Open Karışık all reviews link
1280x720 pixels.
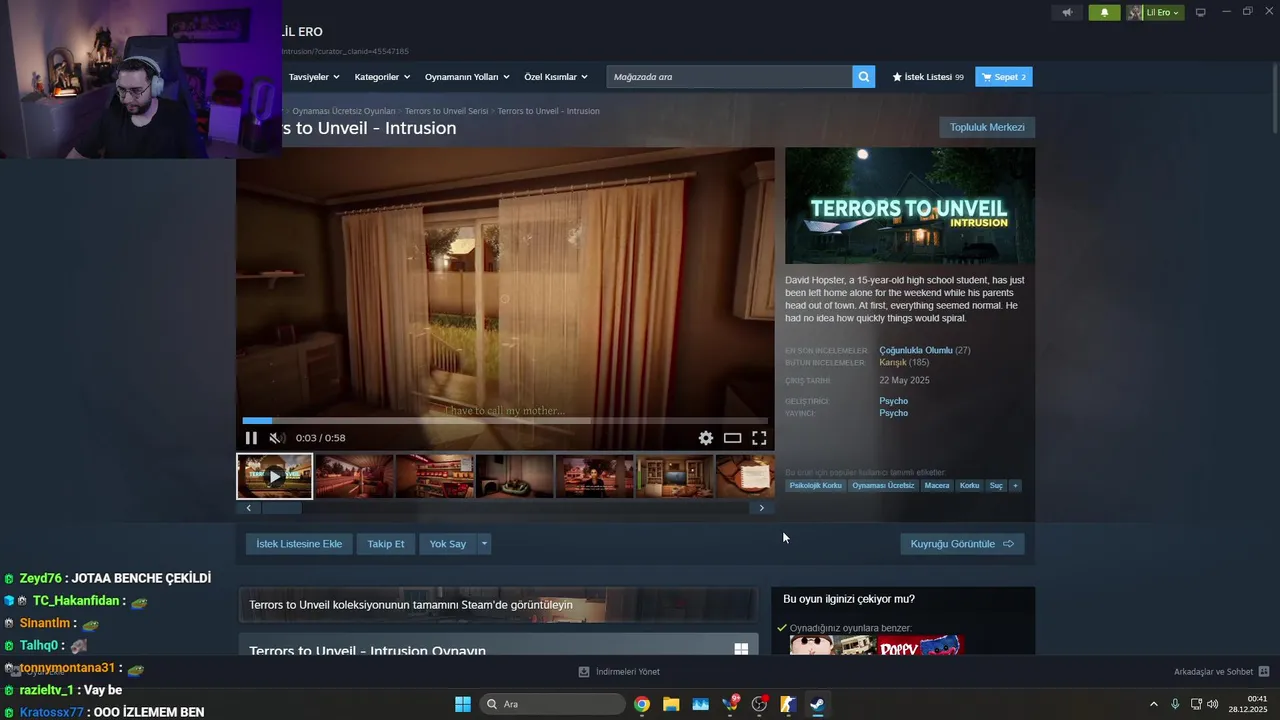893,362
